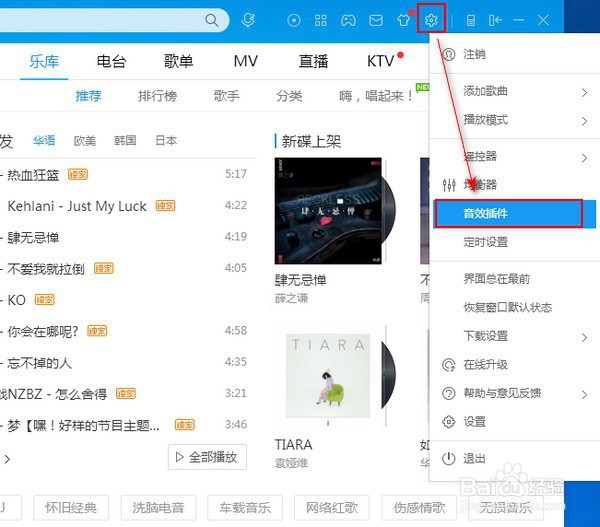The image size is (600, 527).
Task: Click the 洗脑电音 tag button
Action: click(x=158, y=507)
